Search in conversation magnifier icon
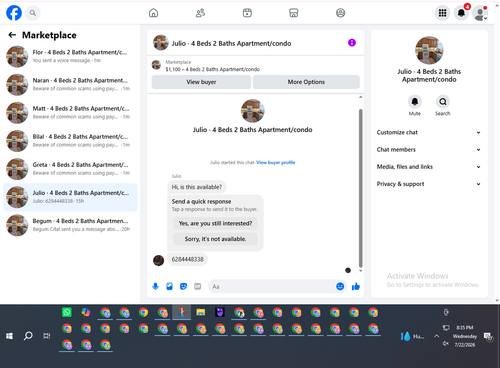Screen dimensions: 500x368 (x=443, y=102)
